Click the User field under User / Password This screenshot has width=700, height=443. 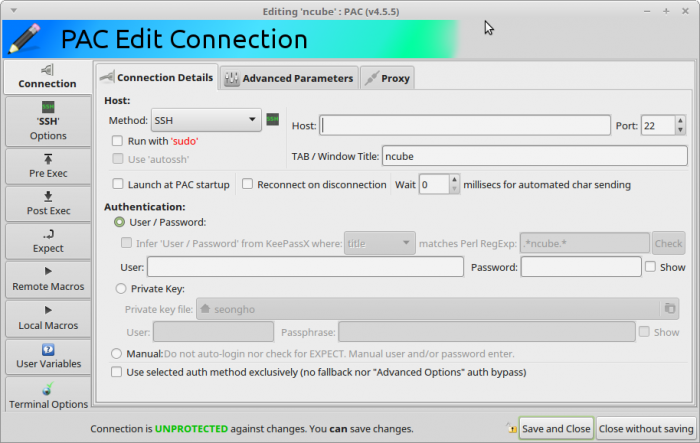[305, 267]
